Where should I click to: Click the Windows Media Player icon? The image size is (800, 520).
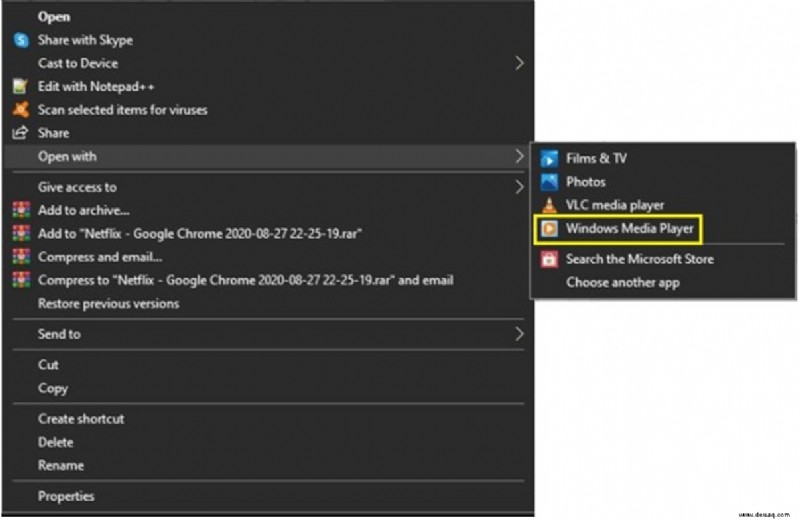549,229
